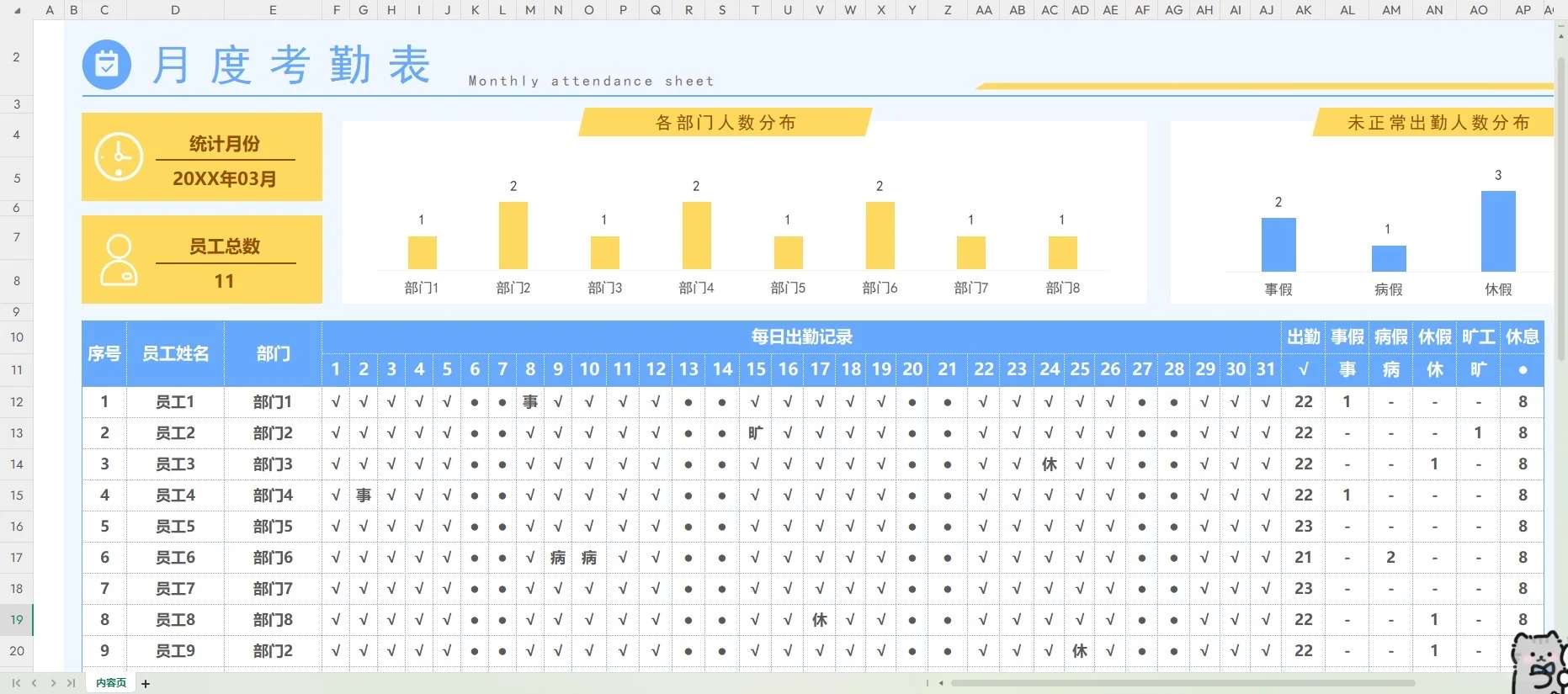Click the 统计月份 label

(225, 144)
